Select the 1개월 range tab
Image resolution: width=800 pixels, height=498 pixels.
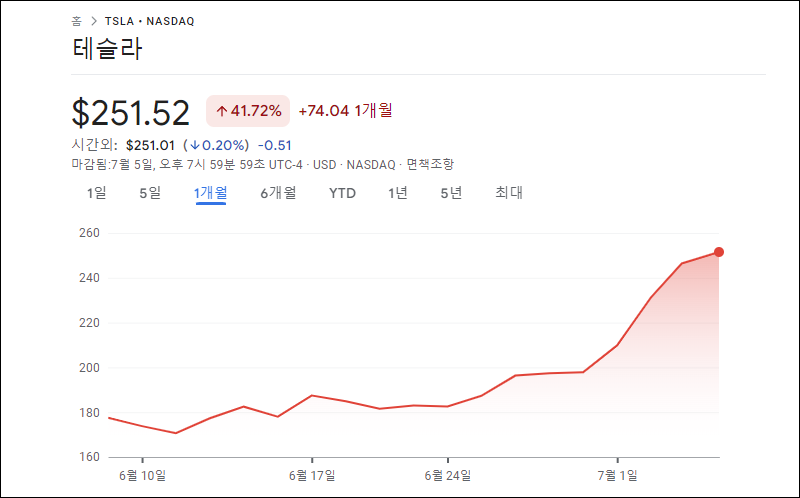tap(211, 193)
